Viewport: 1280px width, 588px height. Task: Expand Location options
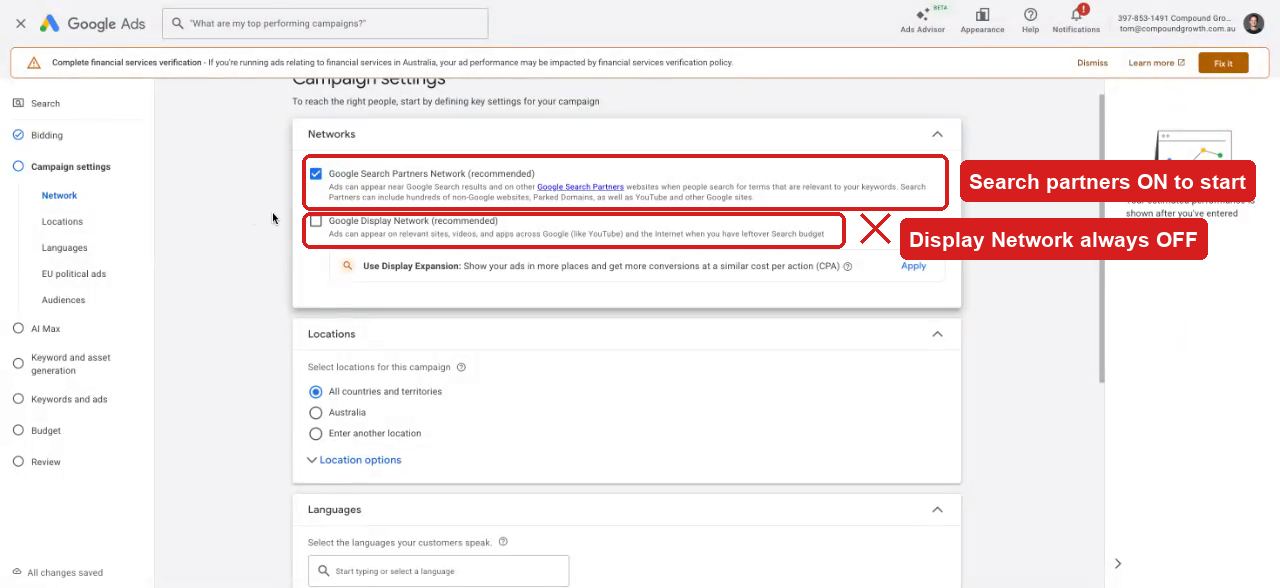tap(354, 460)
